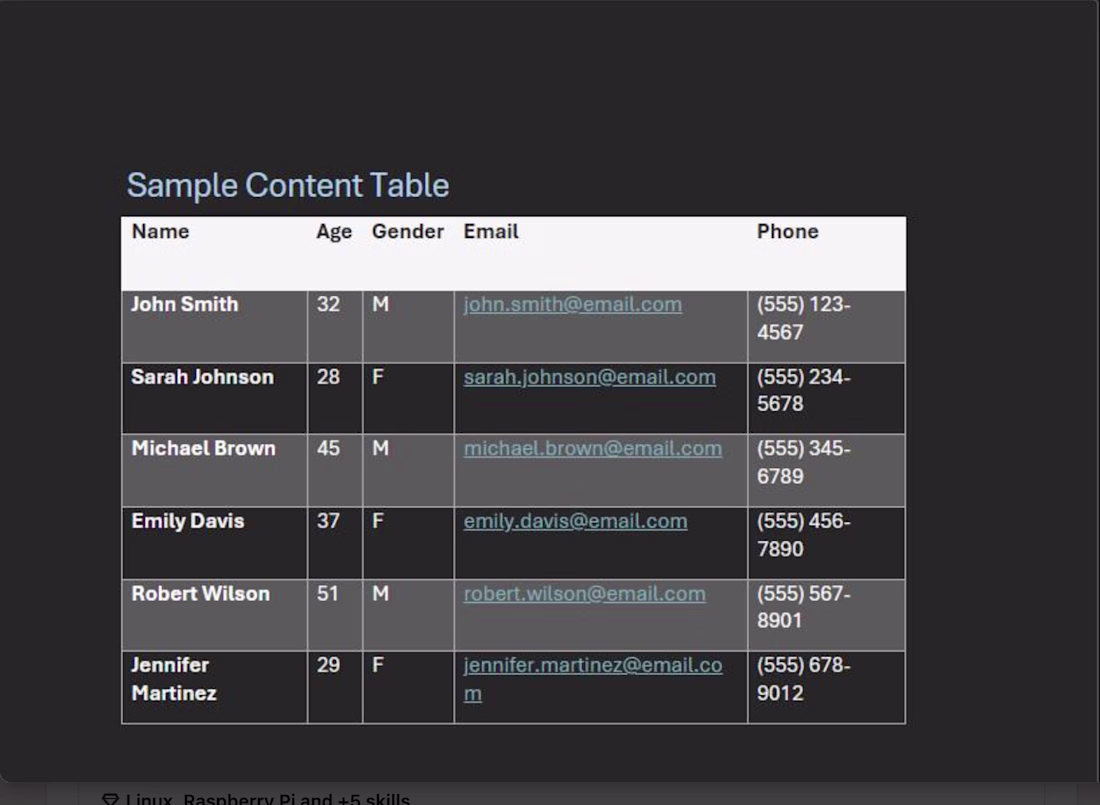Image resolution: width=1100 pixels, height=805 pixels.
Task: Click the John Smith name cell
Action: click(x=215, y=327)
